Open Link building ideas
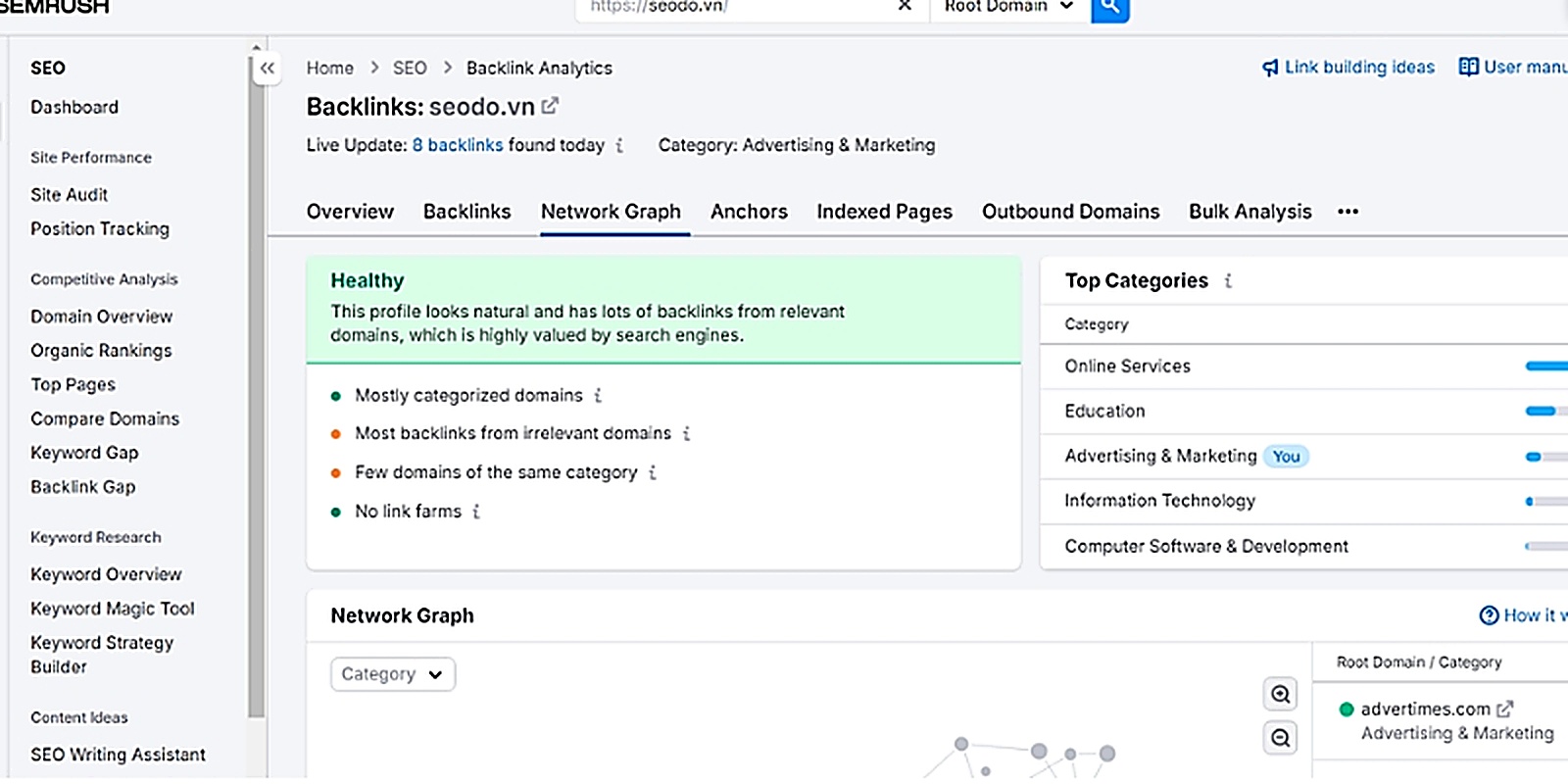 click(1359, 67)
